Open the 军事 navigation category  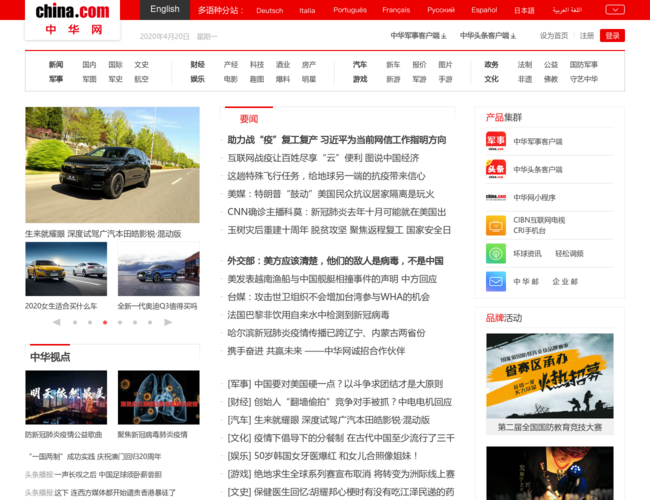[x=56, y=79]
